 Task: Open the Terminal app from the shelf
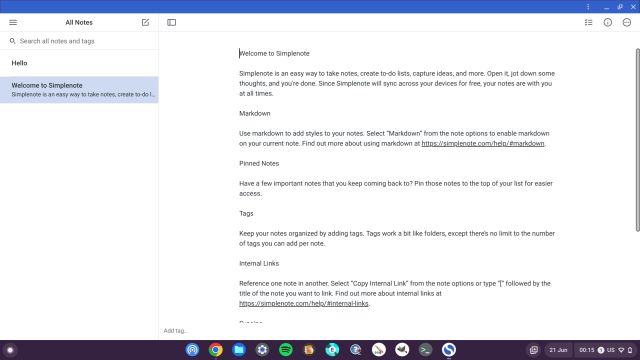click(425, 350)
